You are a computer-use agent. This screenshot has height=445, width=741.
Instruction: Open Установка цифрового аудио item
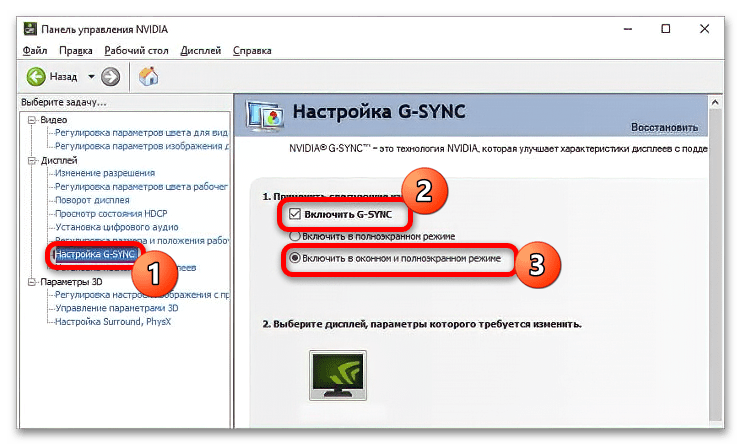click(117, 227)
